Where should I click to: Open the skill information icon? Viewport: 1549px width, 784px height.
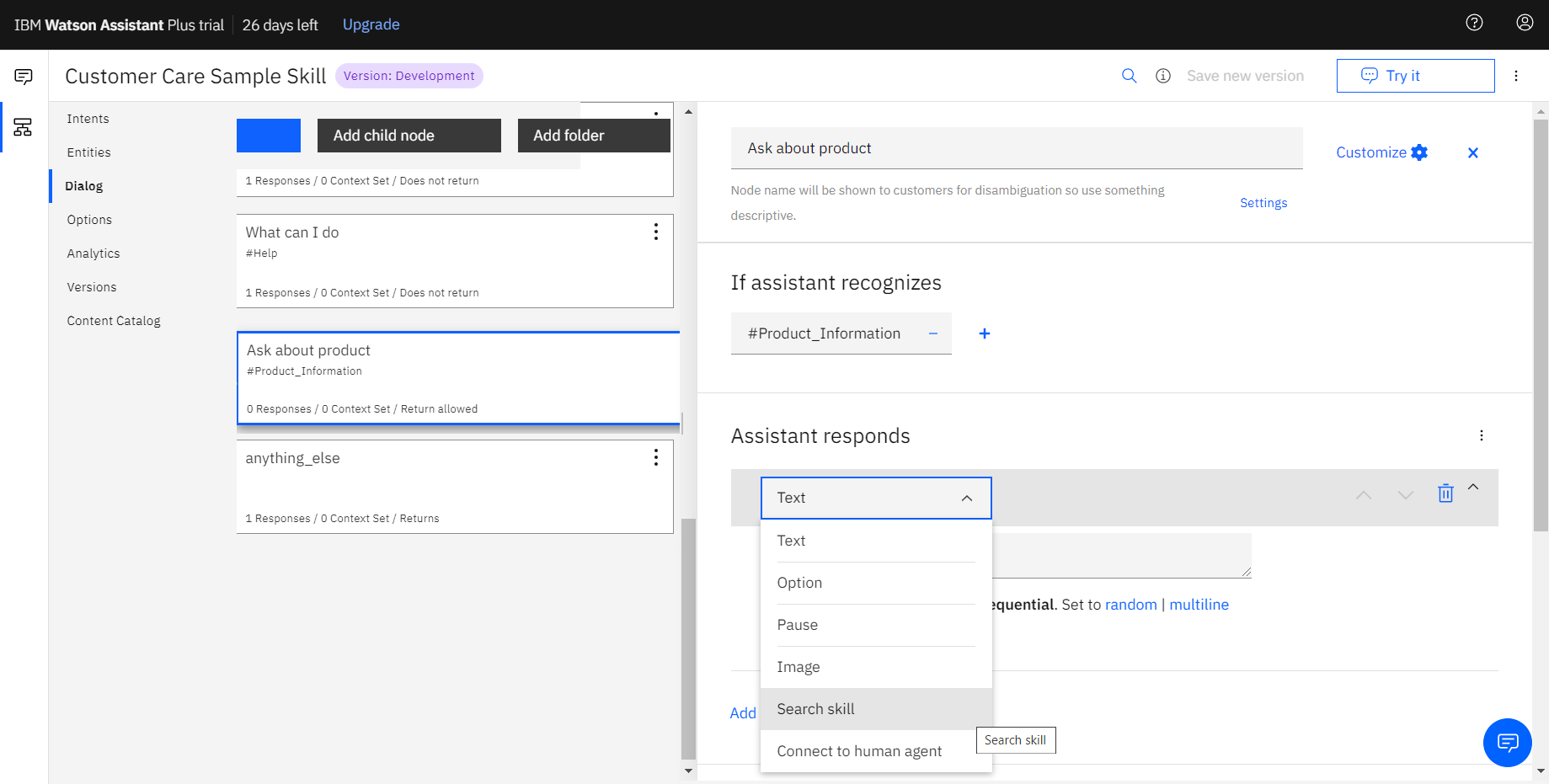(1163, 75)
